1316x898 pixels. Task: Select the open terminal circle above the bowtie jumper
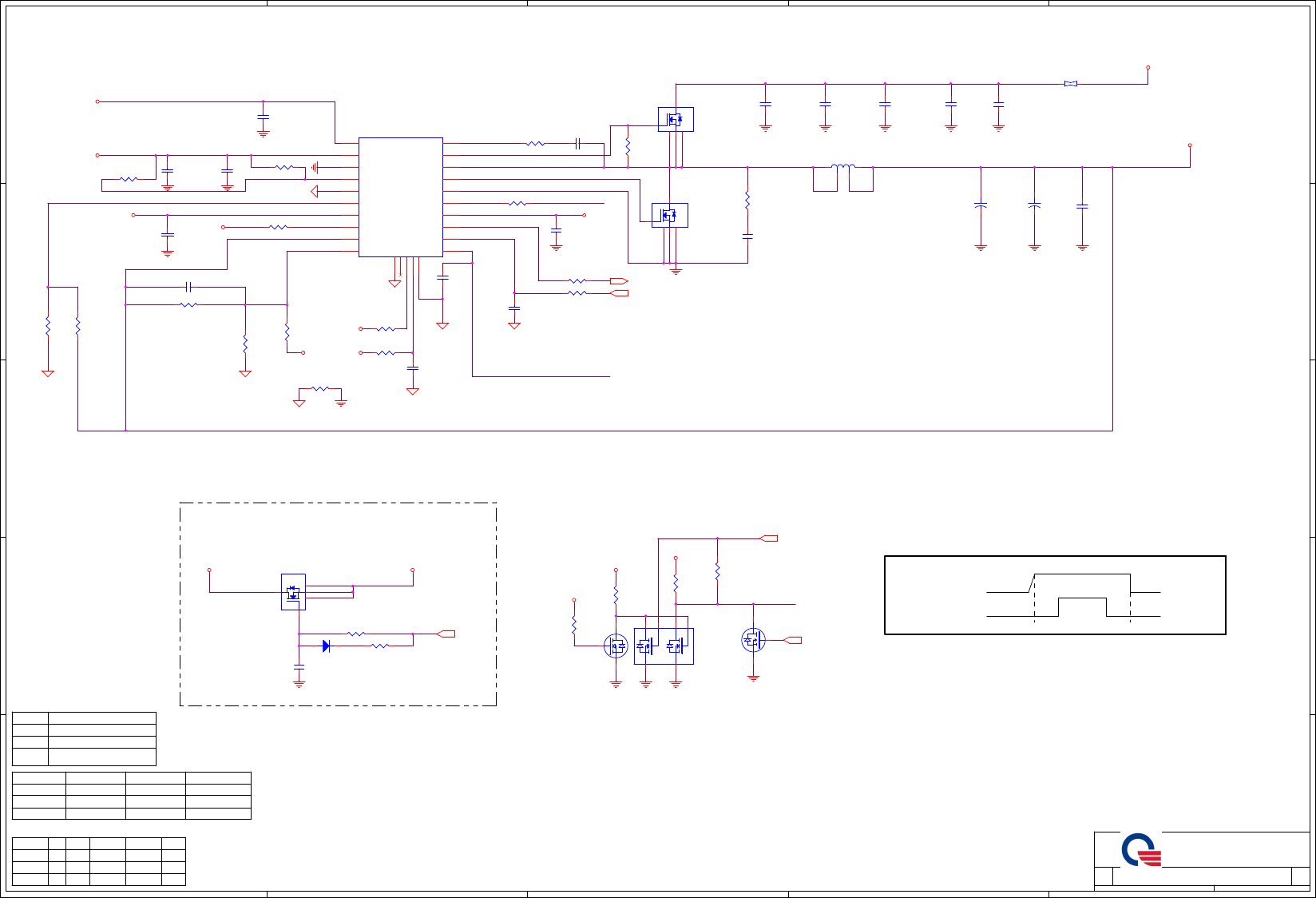coord(1148,68)
